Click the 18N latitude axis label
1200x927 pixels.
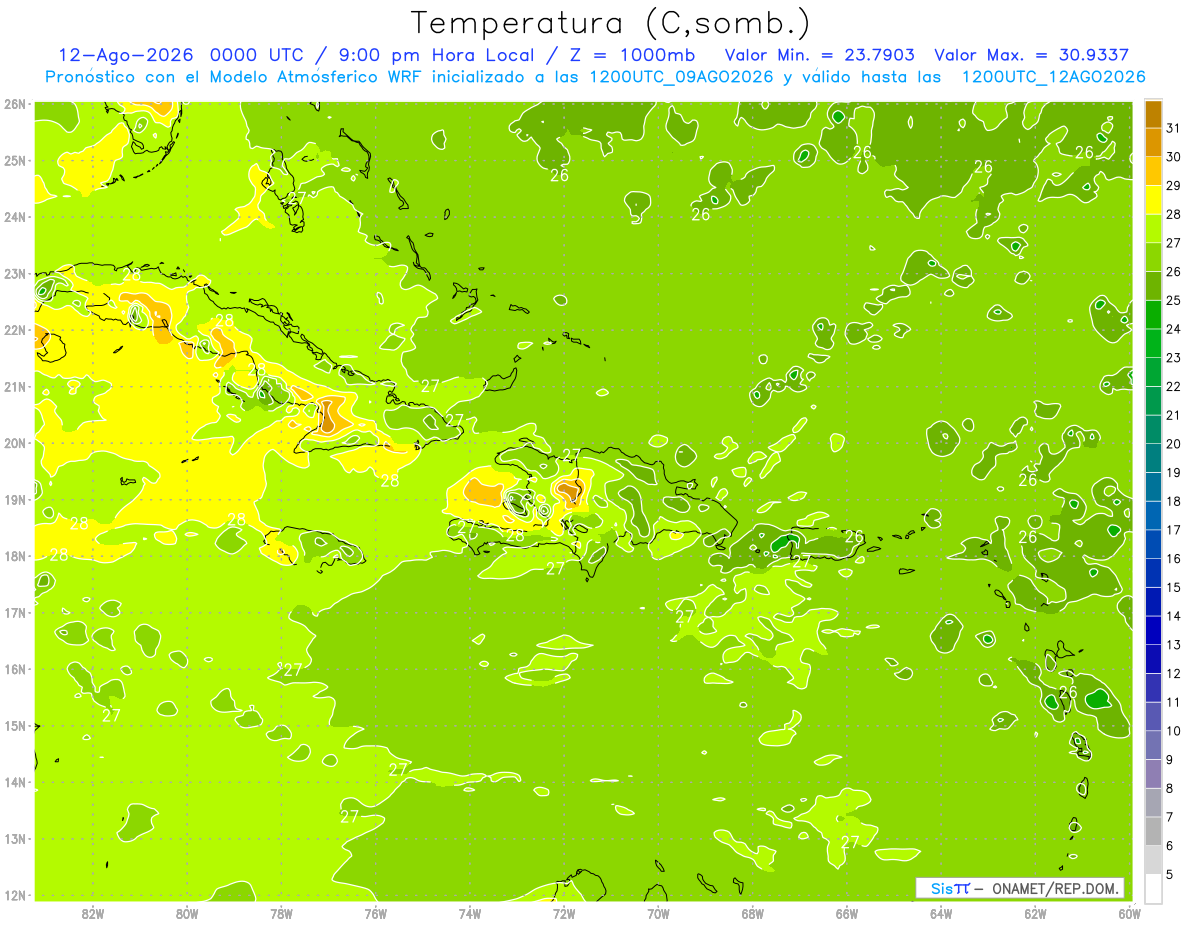15,556
